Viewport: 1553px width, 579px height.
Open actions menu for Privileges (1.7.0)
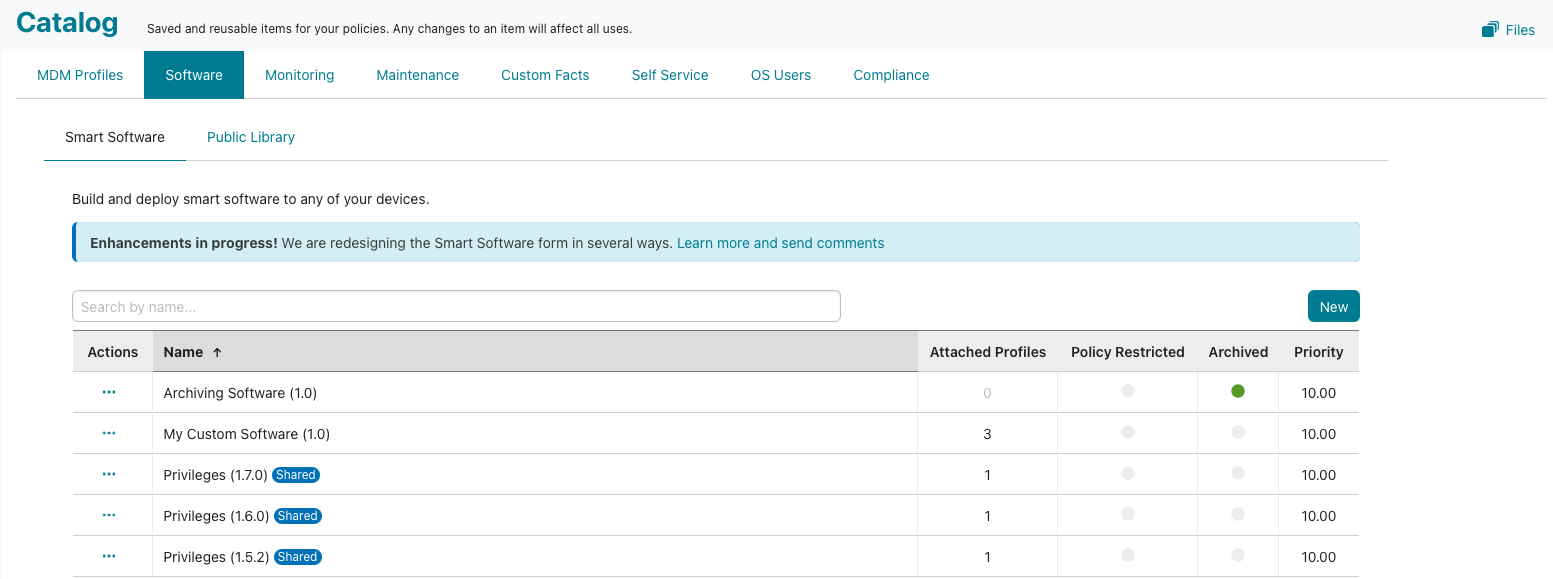click(x=109, y=475)
